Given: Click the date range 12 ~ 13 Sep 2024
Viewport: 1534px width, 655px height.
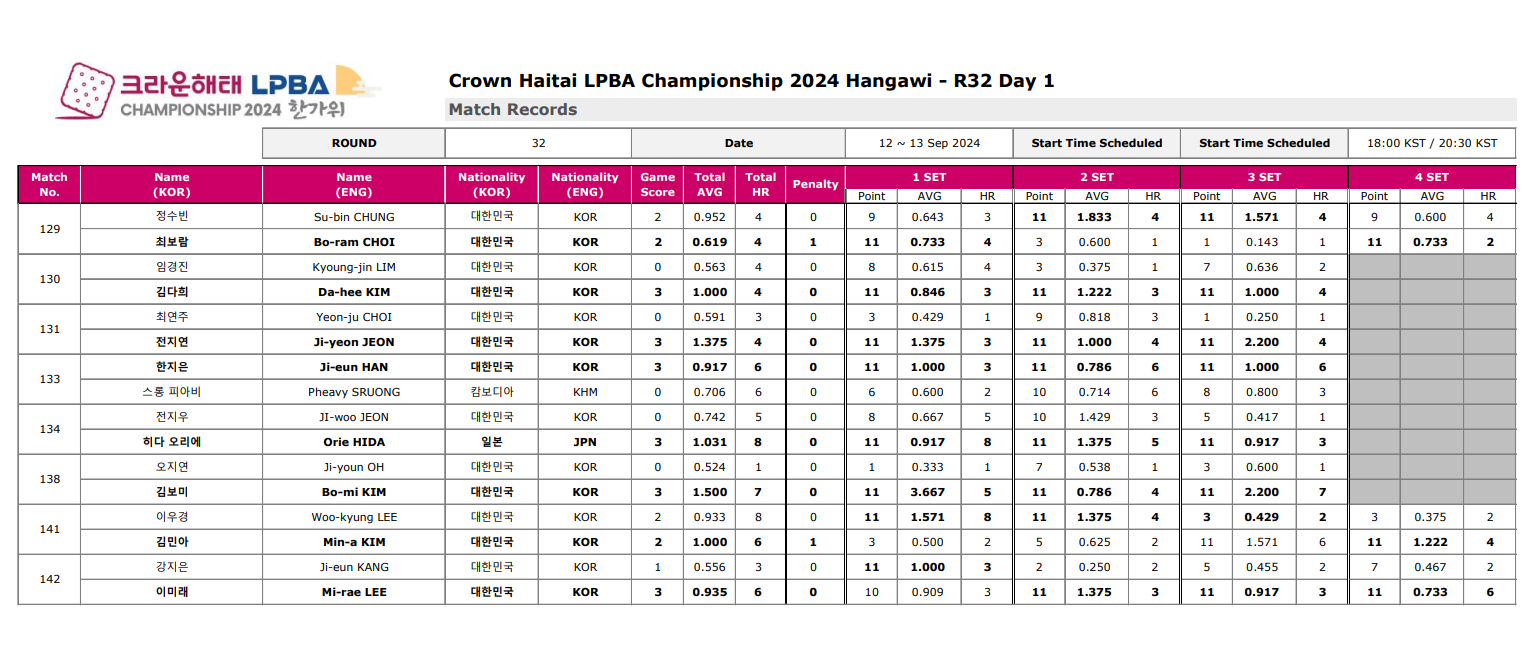Looking at the screenshot, I should pos(928,143).
